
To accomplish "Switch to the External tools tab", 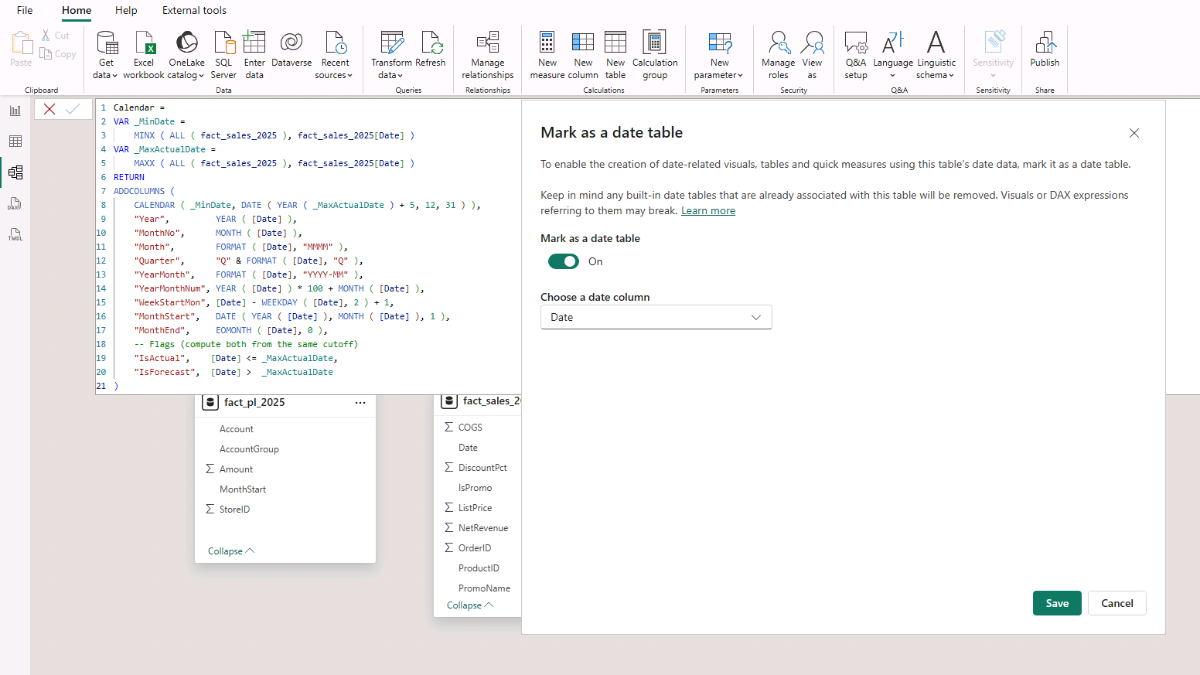I will [x=194, y=10].
